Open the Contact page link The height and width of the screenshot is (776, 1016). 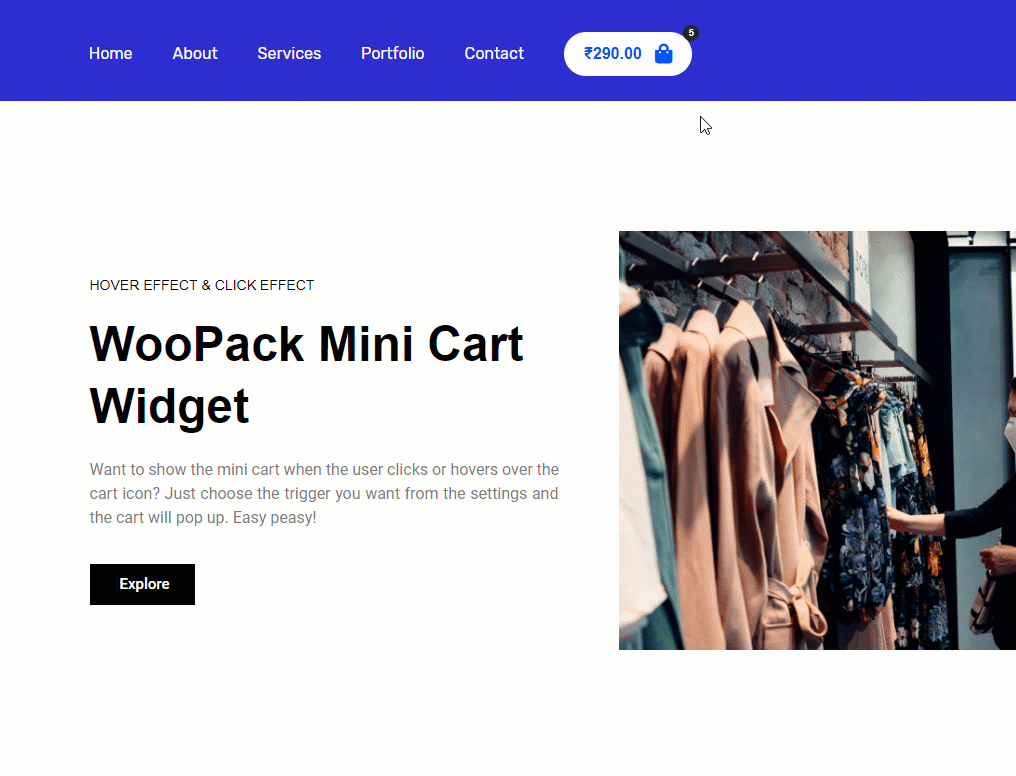pos(494,54)
